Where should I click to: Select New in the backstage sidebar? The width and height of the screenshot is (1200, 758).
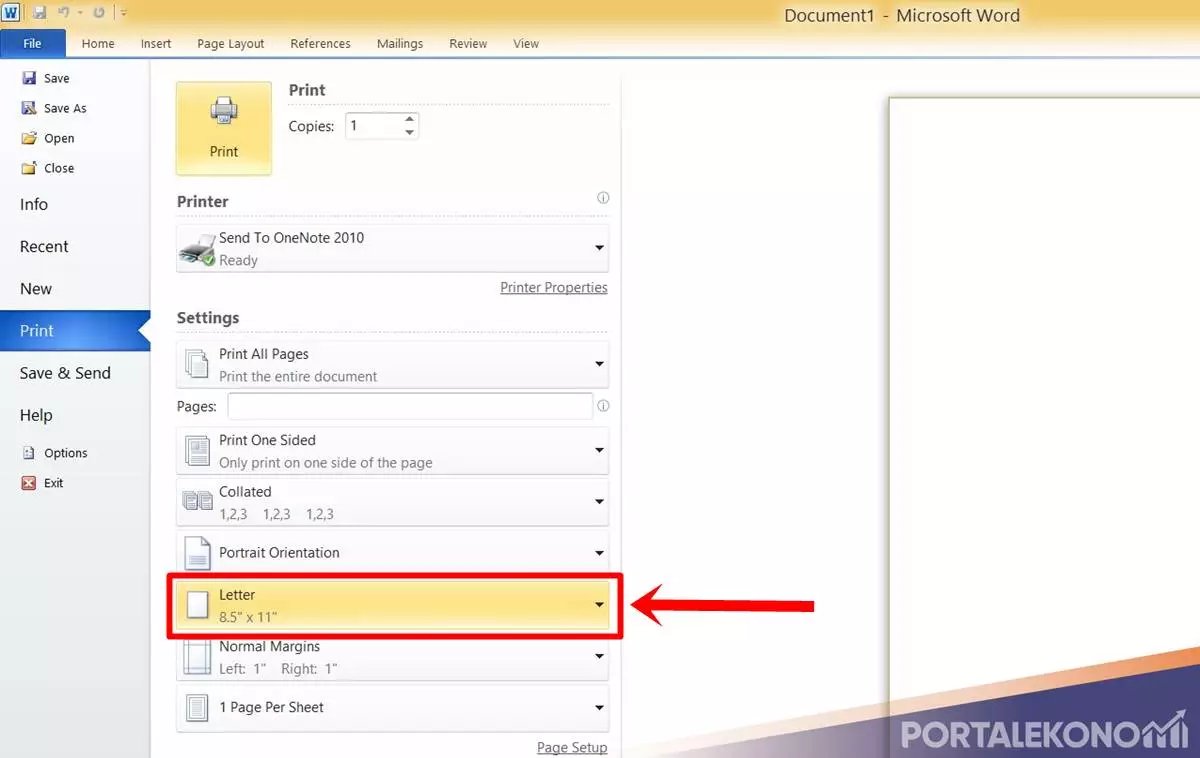[36, 288]
